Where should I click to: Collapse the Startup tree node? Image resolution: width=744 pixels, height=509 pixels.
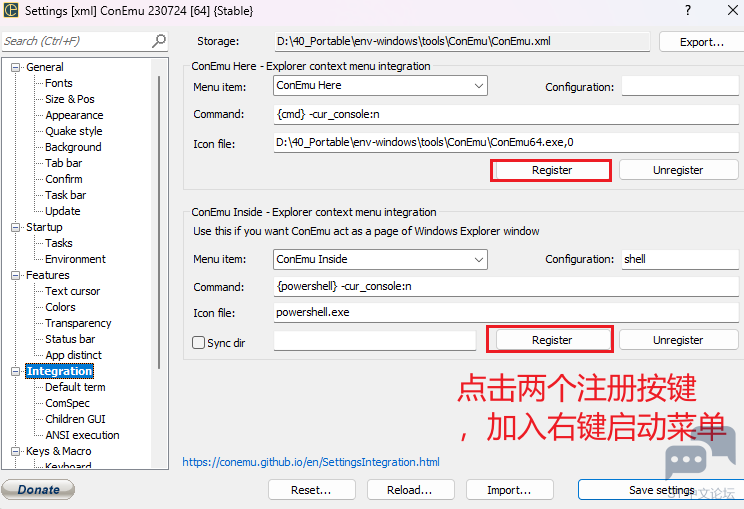(16, 227)
